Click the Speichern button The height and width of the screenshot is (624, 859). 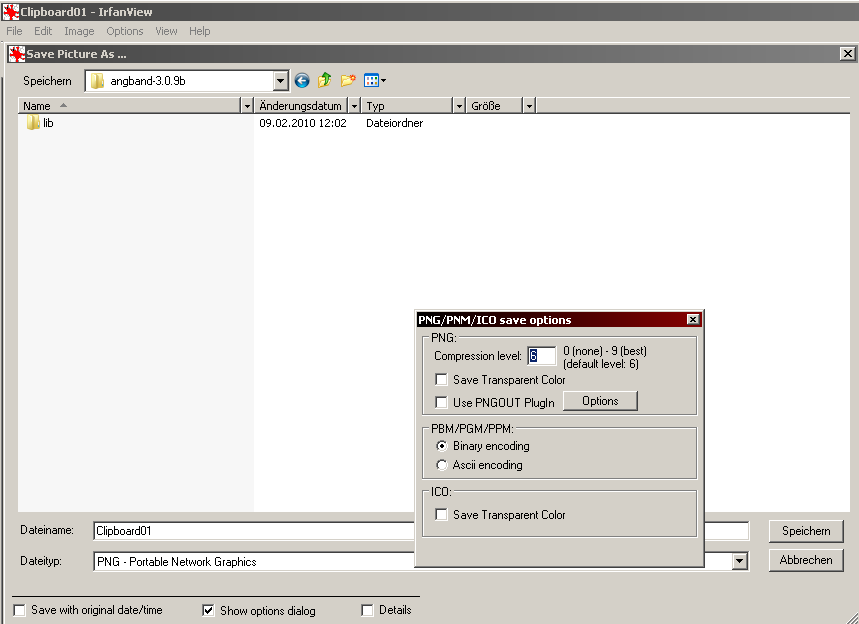(806, 531)
